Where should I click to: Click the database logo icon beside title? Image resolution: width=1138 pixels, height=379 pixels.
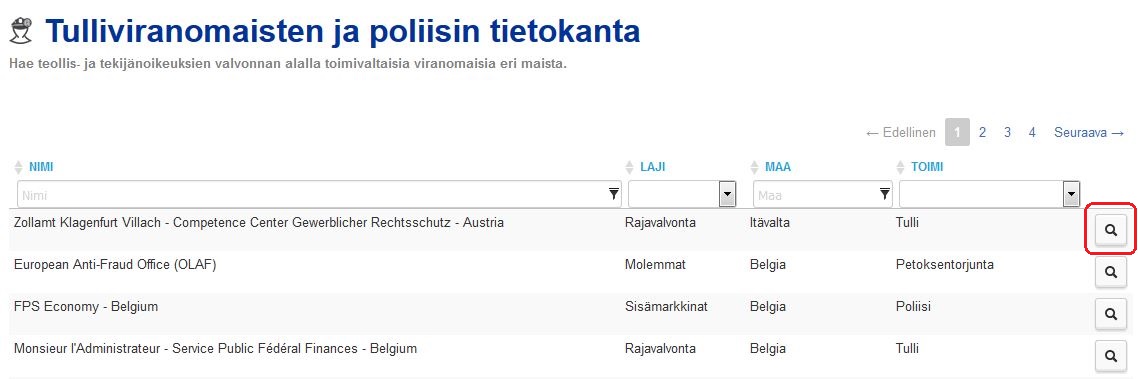pos(20,32)
